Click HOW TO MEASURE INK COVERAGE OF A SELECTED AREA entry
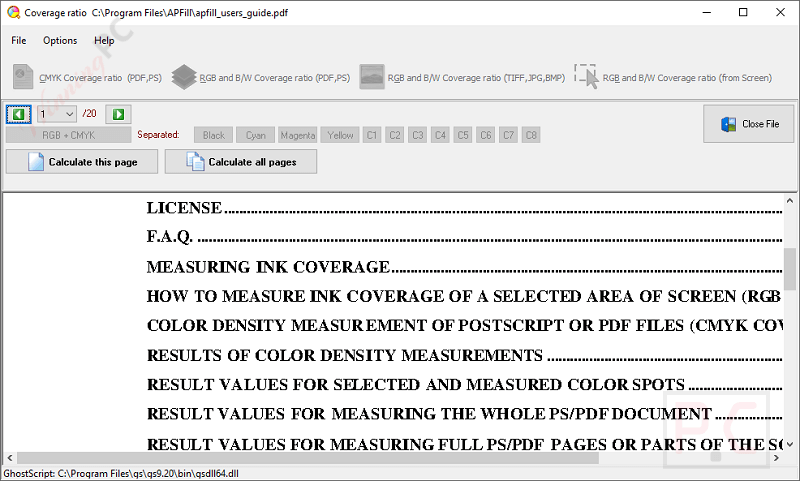 point(464,296)
